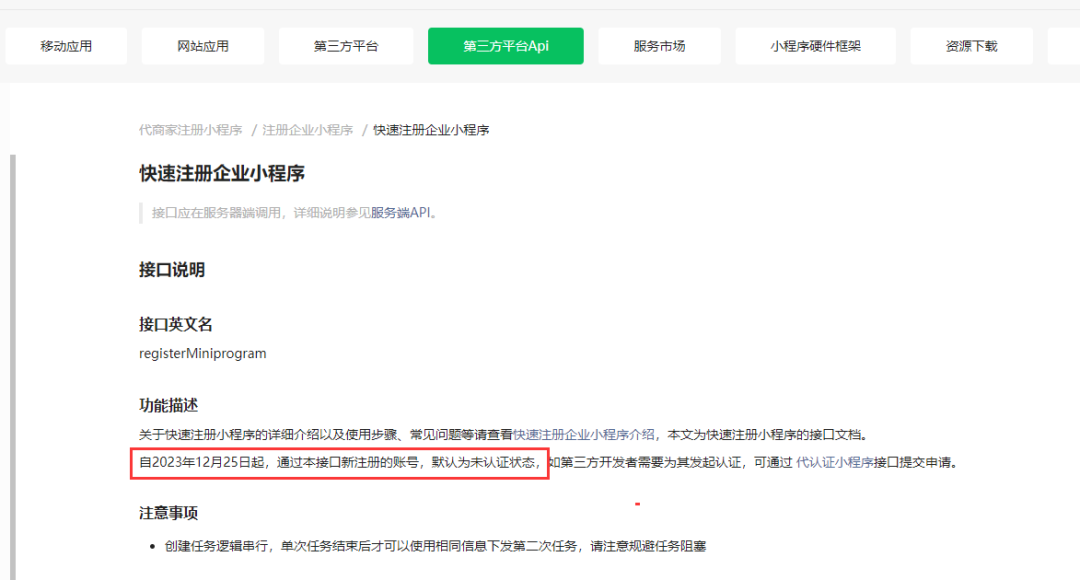Click the current 快速注册企业小程序 breadcrumb item
The height and width of the screenshot is (580, 1080).
(431, 130)
